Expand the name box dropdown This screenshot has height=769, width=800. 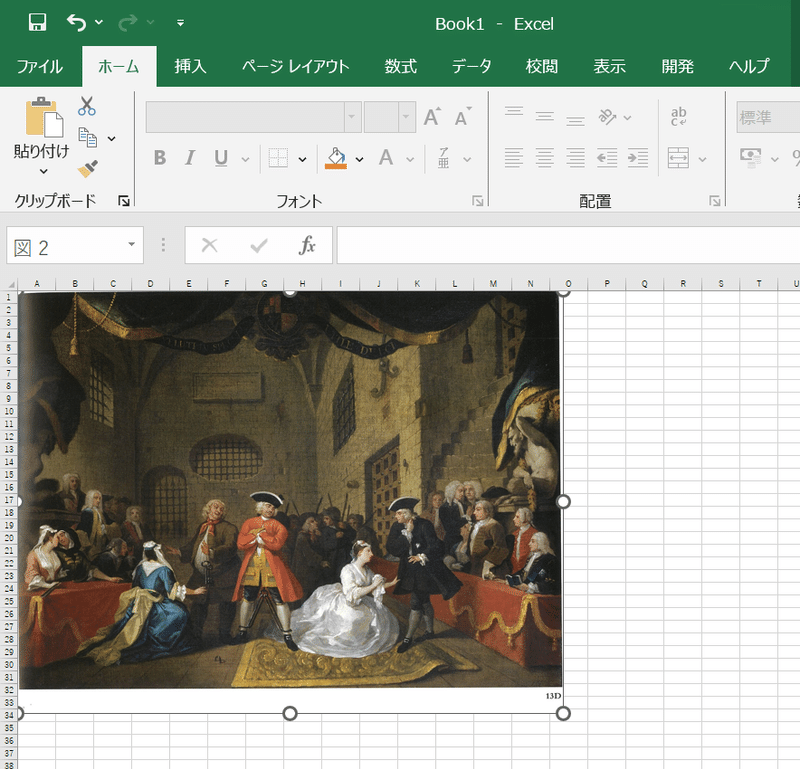[132, 244]
